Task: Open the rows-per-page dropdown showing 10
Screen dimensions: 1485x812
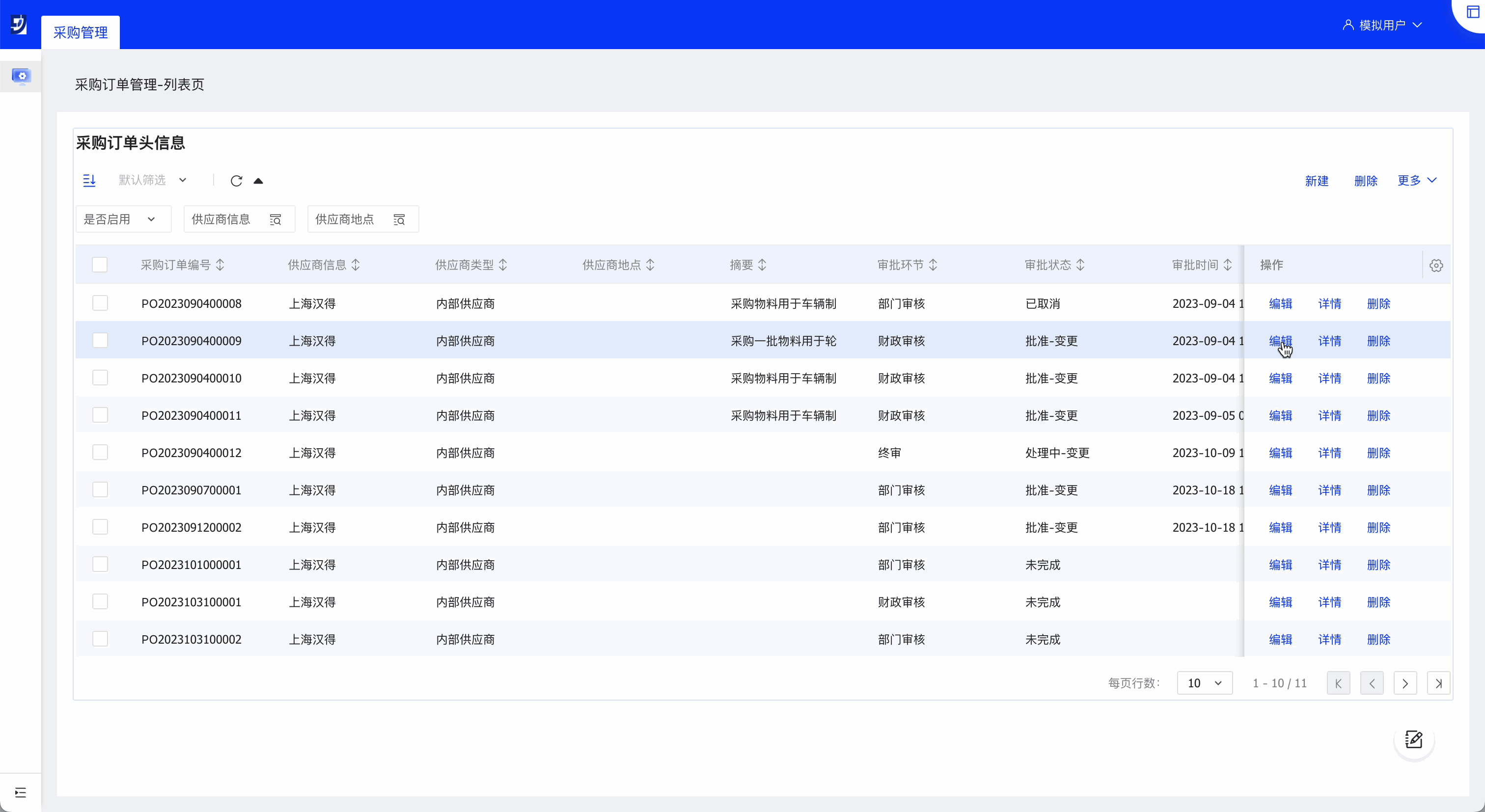Action: point(1204,683)
